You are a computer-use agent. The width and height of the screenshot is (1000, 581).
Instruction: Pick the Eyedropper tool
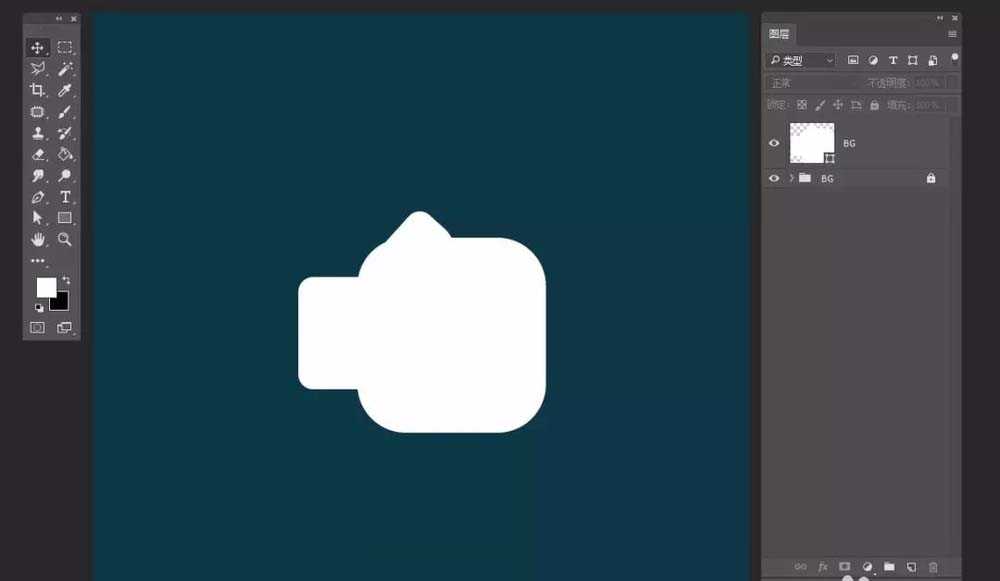[x=64, y=90]
